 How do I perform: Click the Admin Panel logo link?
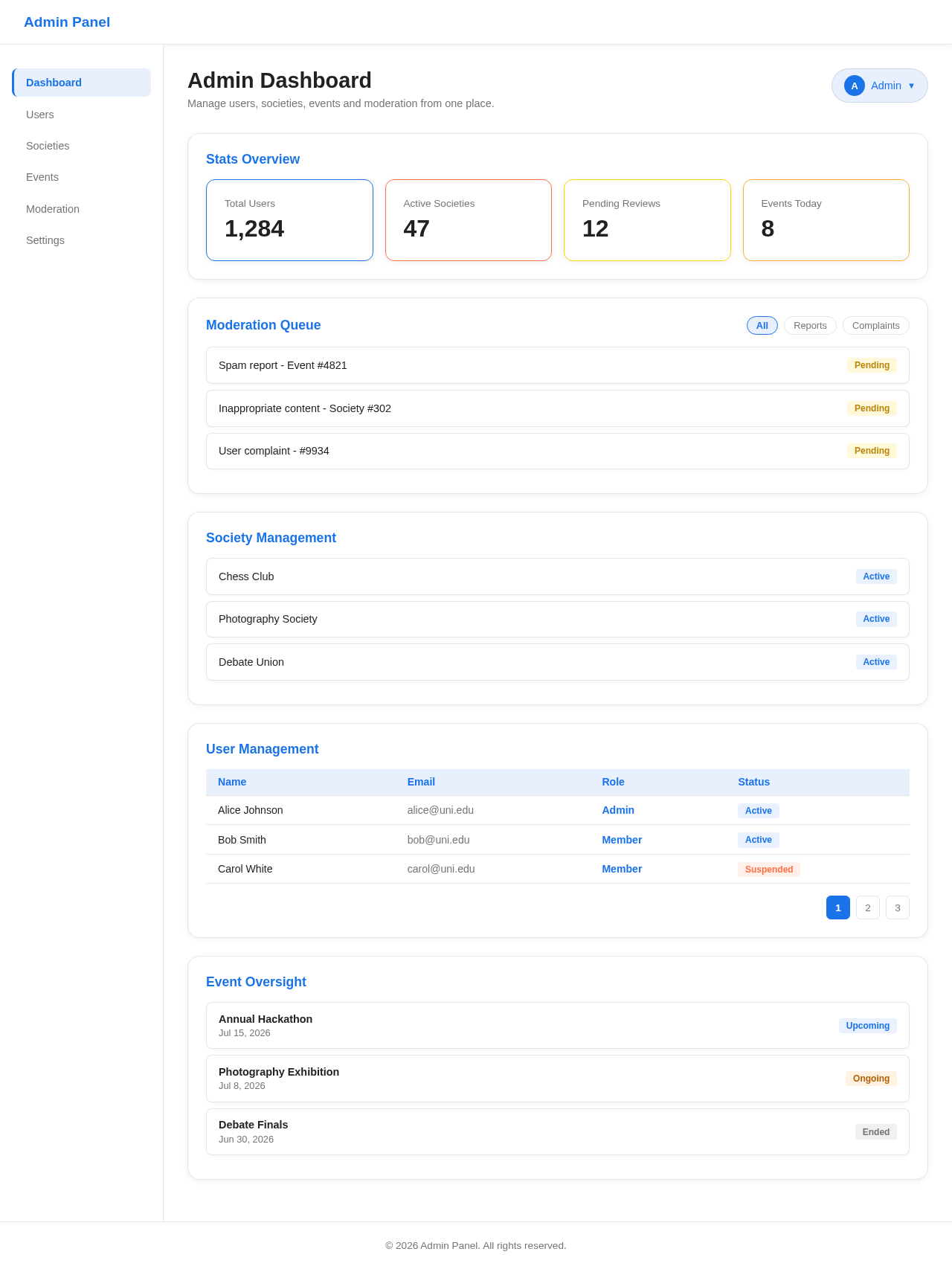tap(67, 22)
